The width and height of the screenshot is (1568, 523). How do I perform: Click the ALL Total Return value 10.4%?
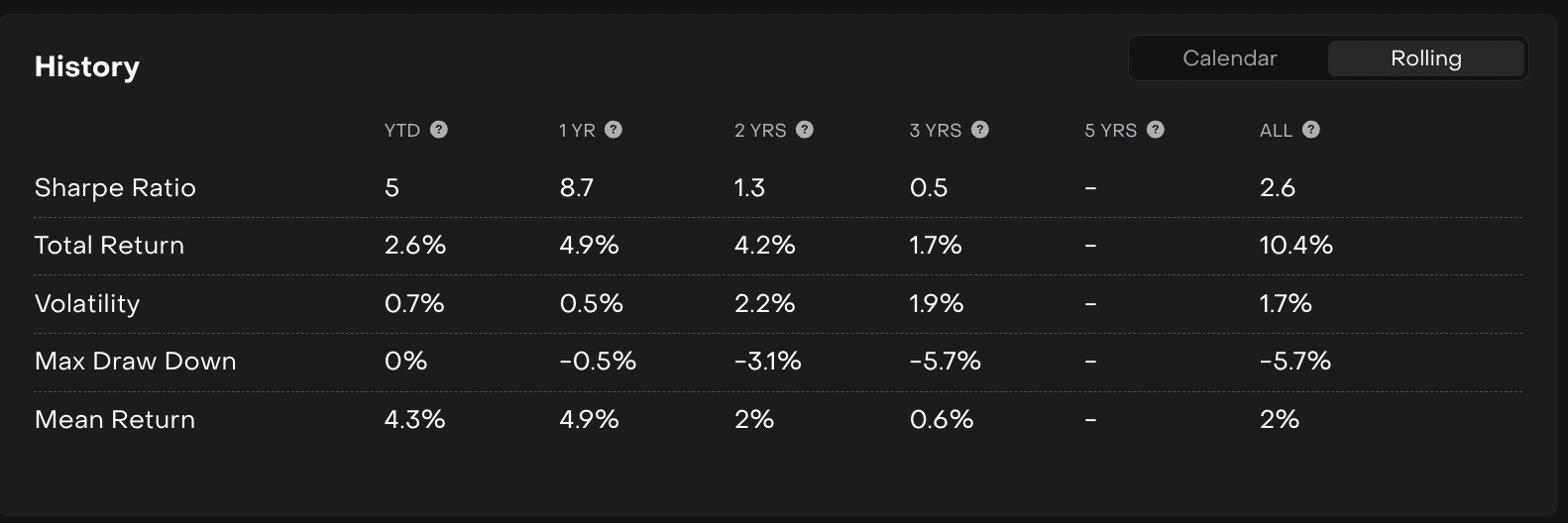1295,246
